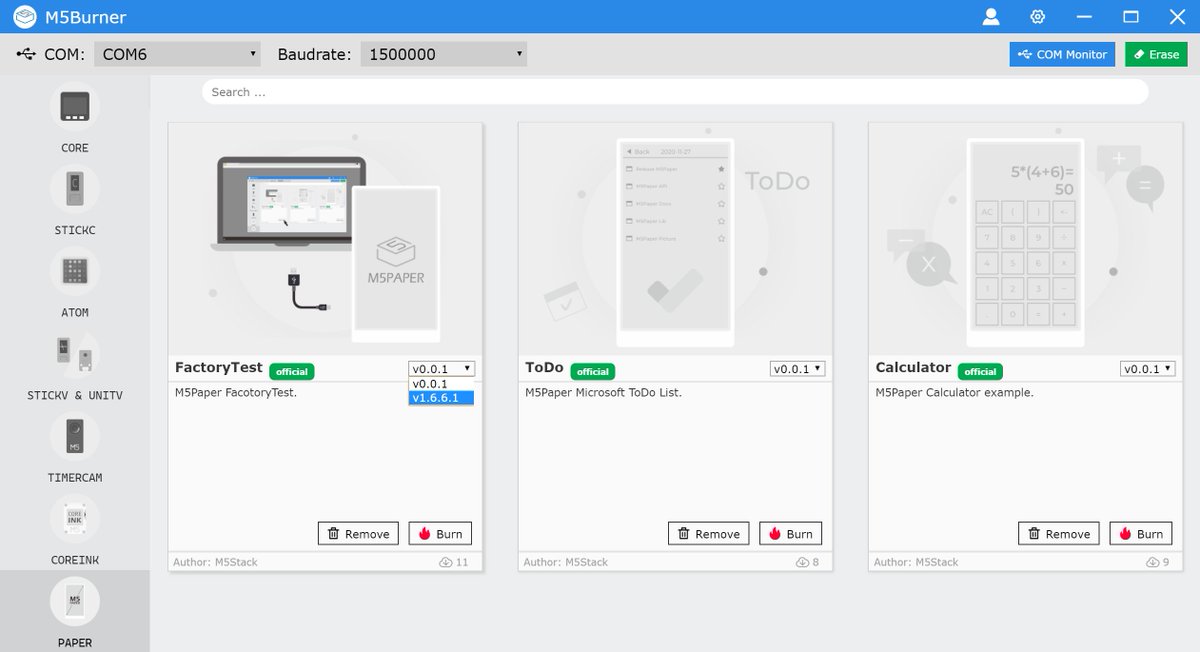The image size is (1200, 652).
Task: Click the green Erase button
Action: [1156, 54]
